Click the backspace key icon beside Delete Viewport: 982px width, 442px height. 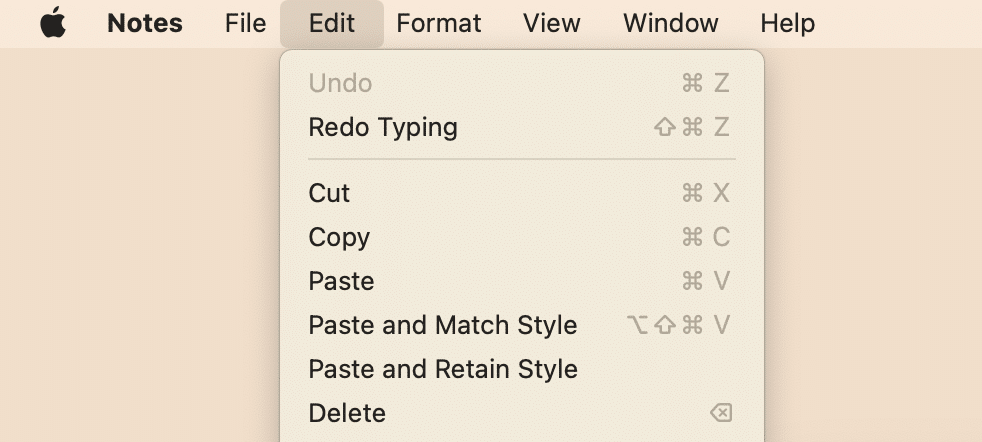721,413
